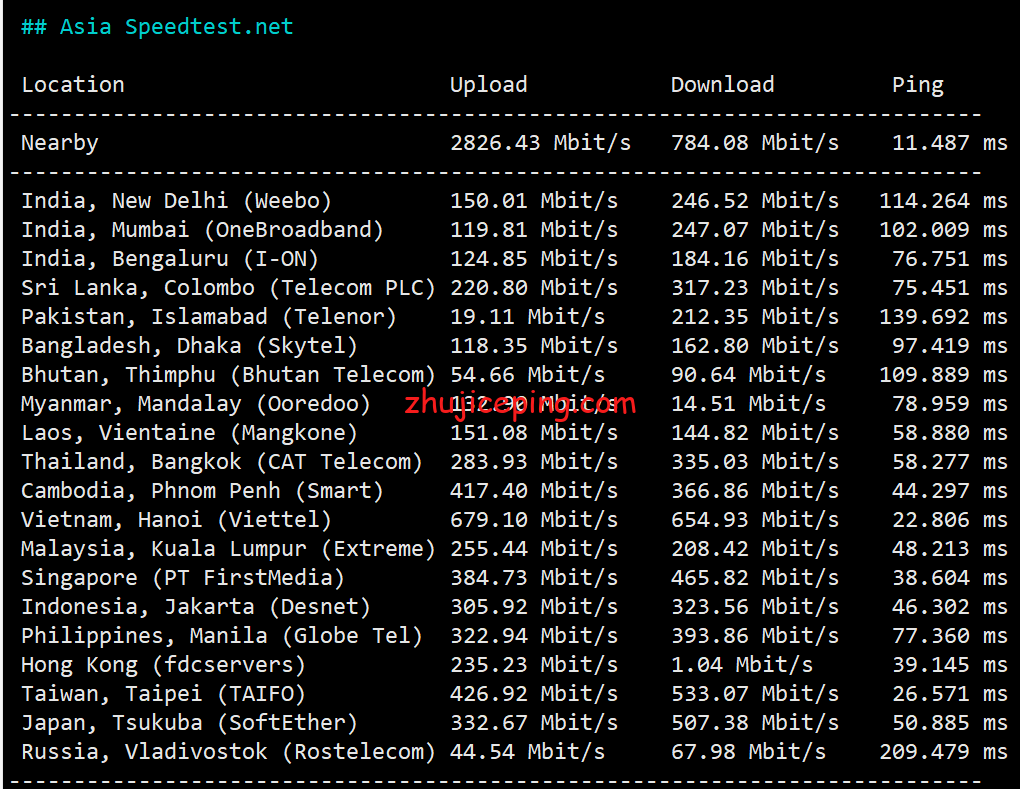
Task: Click the 784.08 Mbit/s download value
Action: (x=755, y=143)
